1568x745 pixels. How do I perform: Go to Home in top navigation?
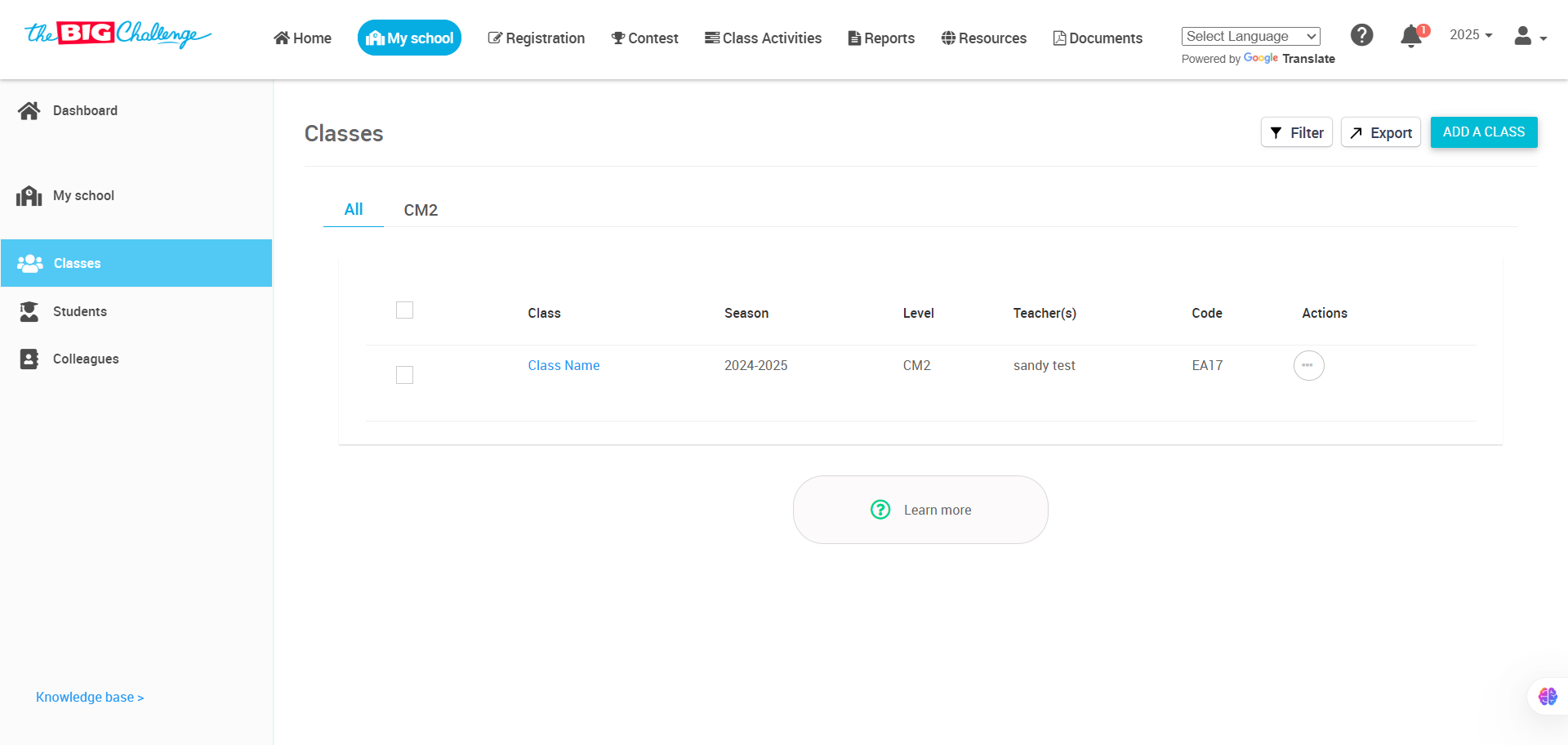pos(302,38)
